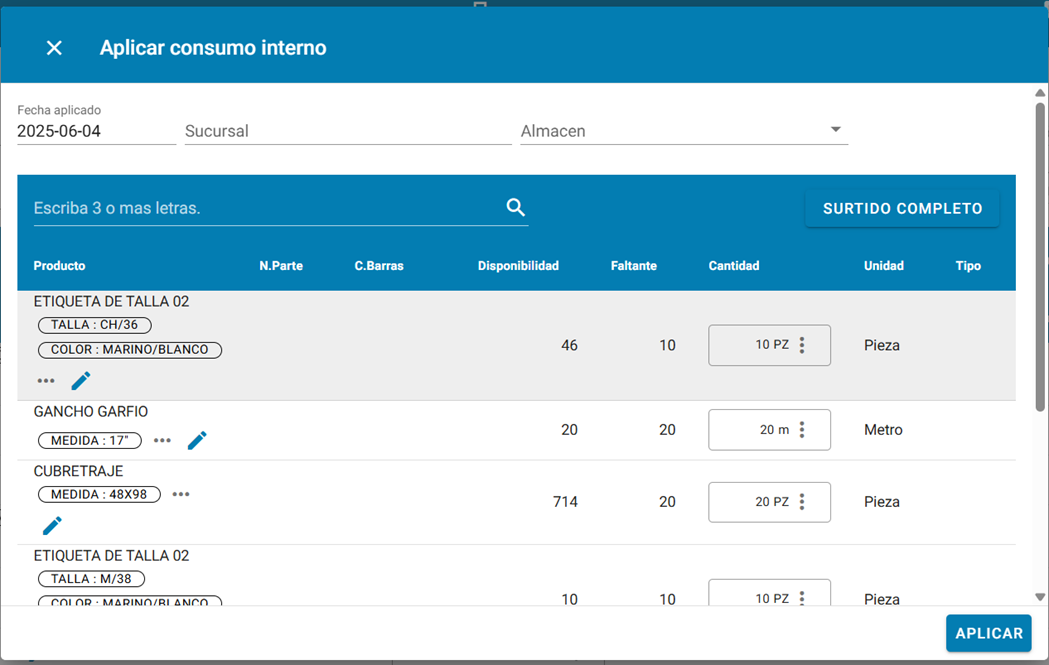The height and width of the screenshot is (665, 1049).
Task: Click the Faltante column header
Action: [x=634, y=266]
